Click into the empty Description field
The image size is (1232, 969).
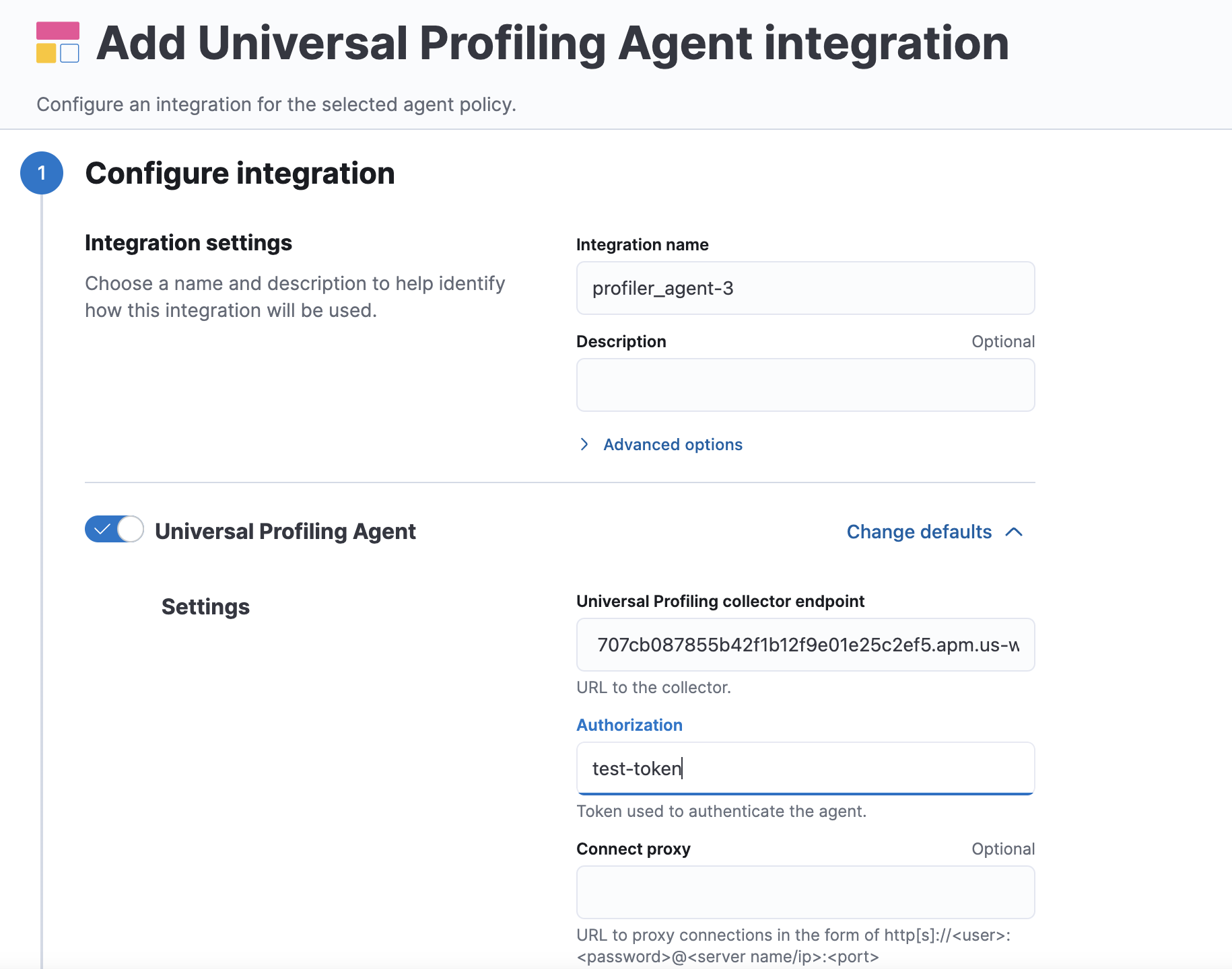(805, 385)
